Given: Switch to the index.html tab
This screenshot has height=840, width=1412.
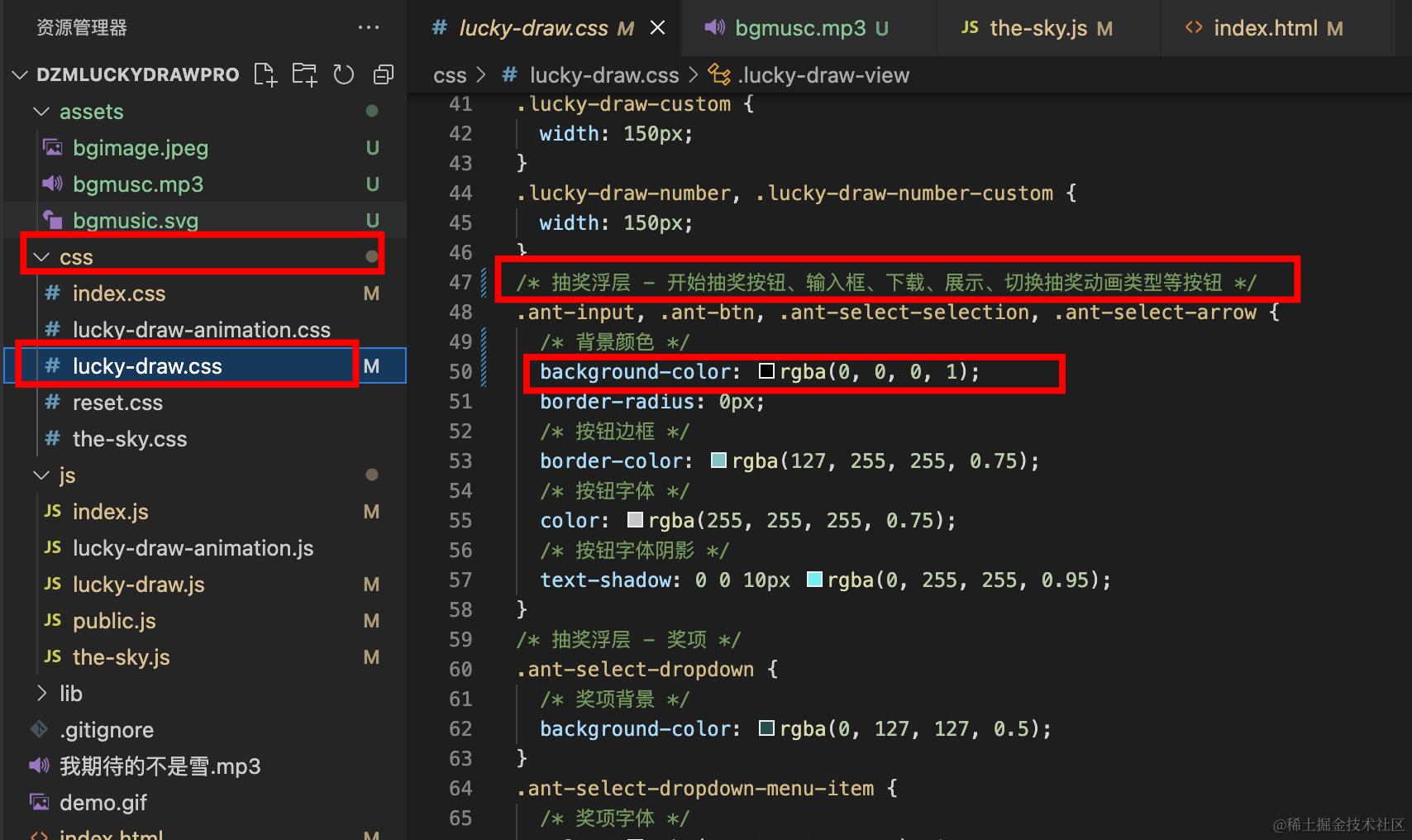Looking at the screenshot, I should (1276, 28).
